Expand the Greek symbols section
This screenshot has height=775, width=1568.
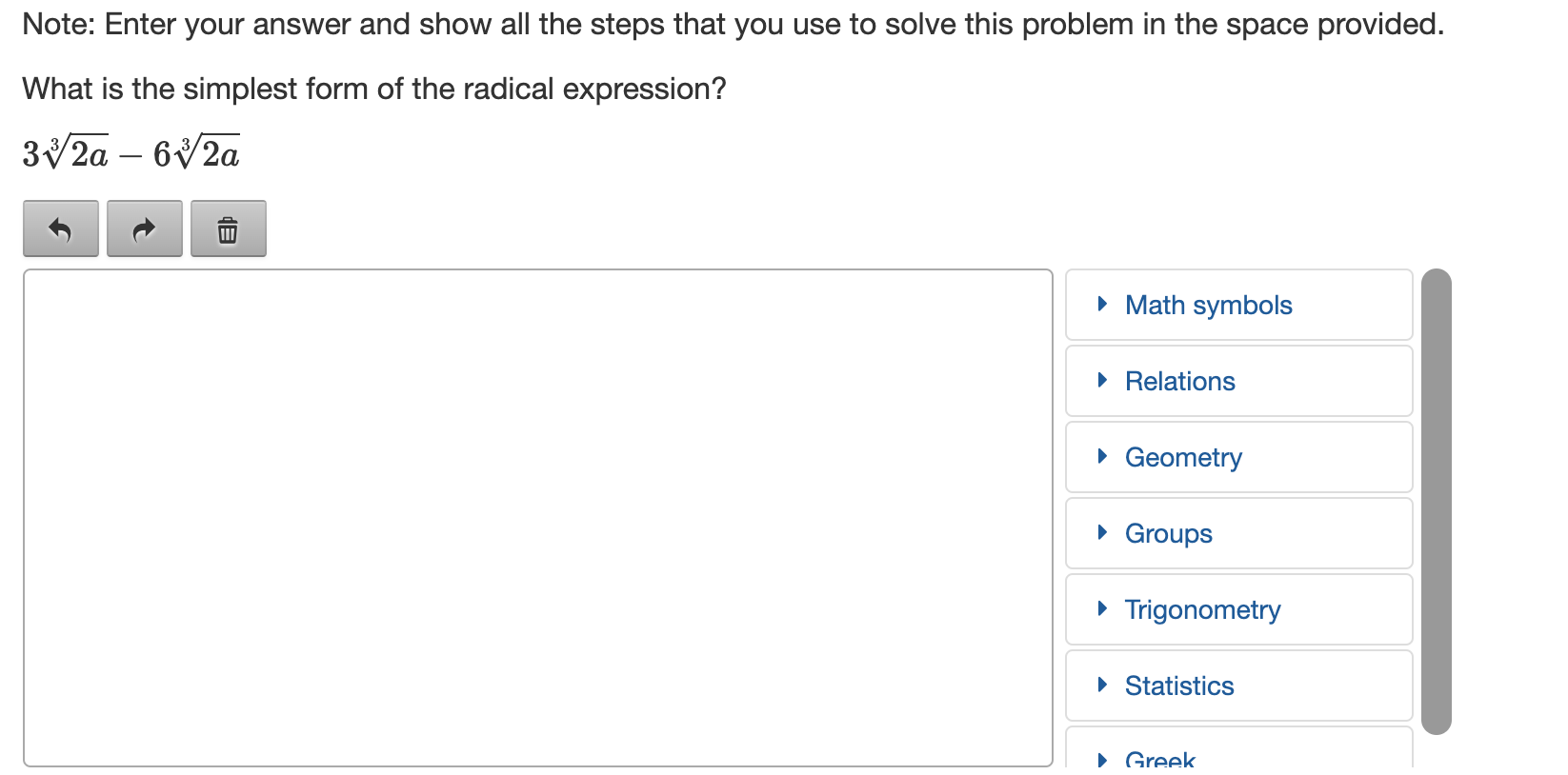click(1238, 749)
